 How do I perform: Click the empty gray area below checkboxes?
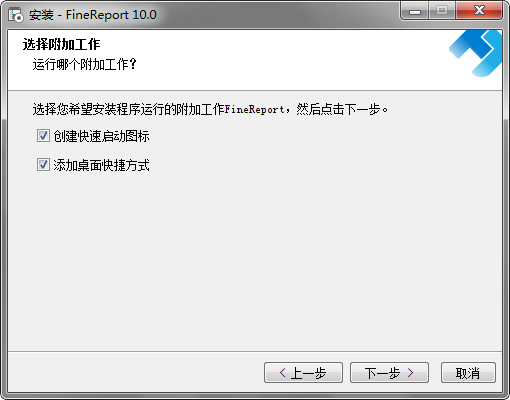[x=255, y=260]
